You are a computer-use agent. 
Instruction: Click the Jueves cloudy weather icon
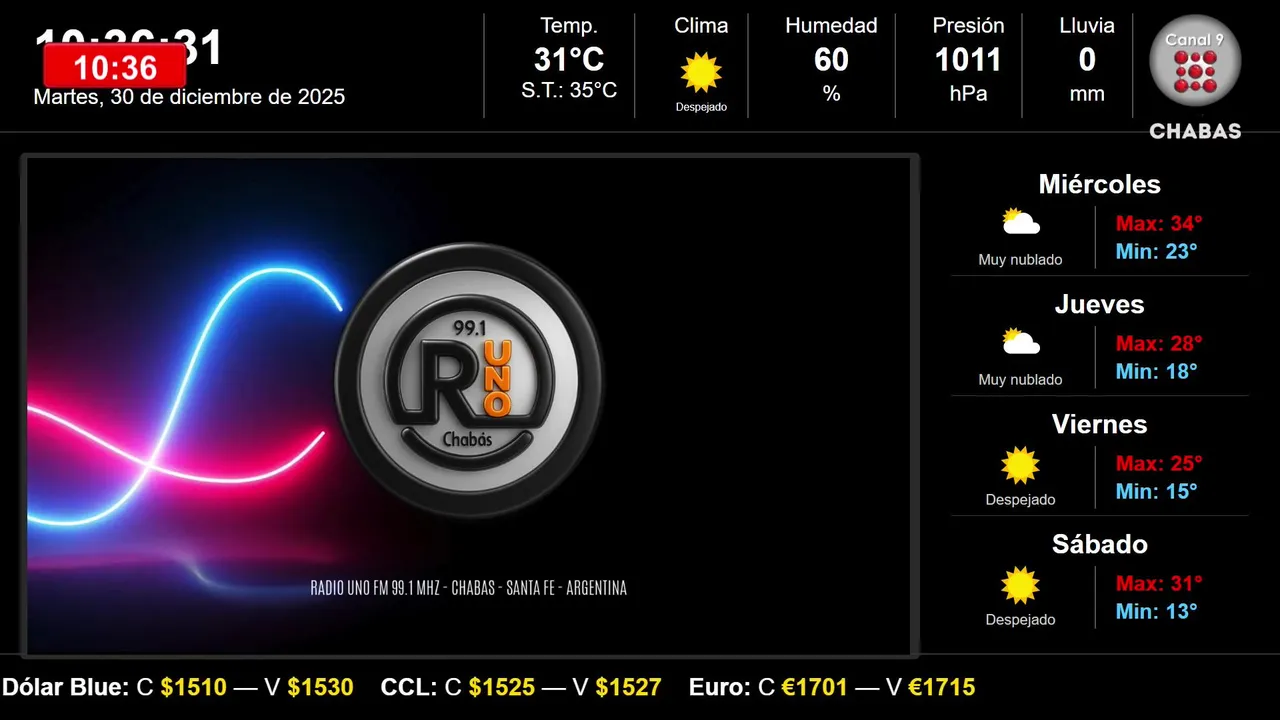tap(1021, 341)
